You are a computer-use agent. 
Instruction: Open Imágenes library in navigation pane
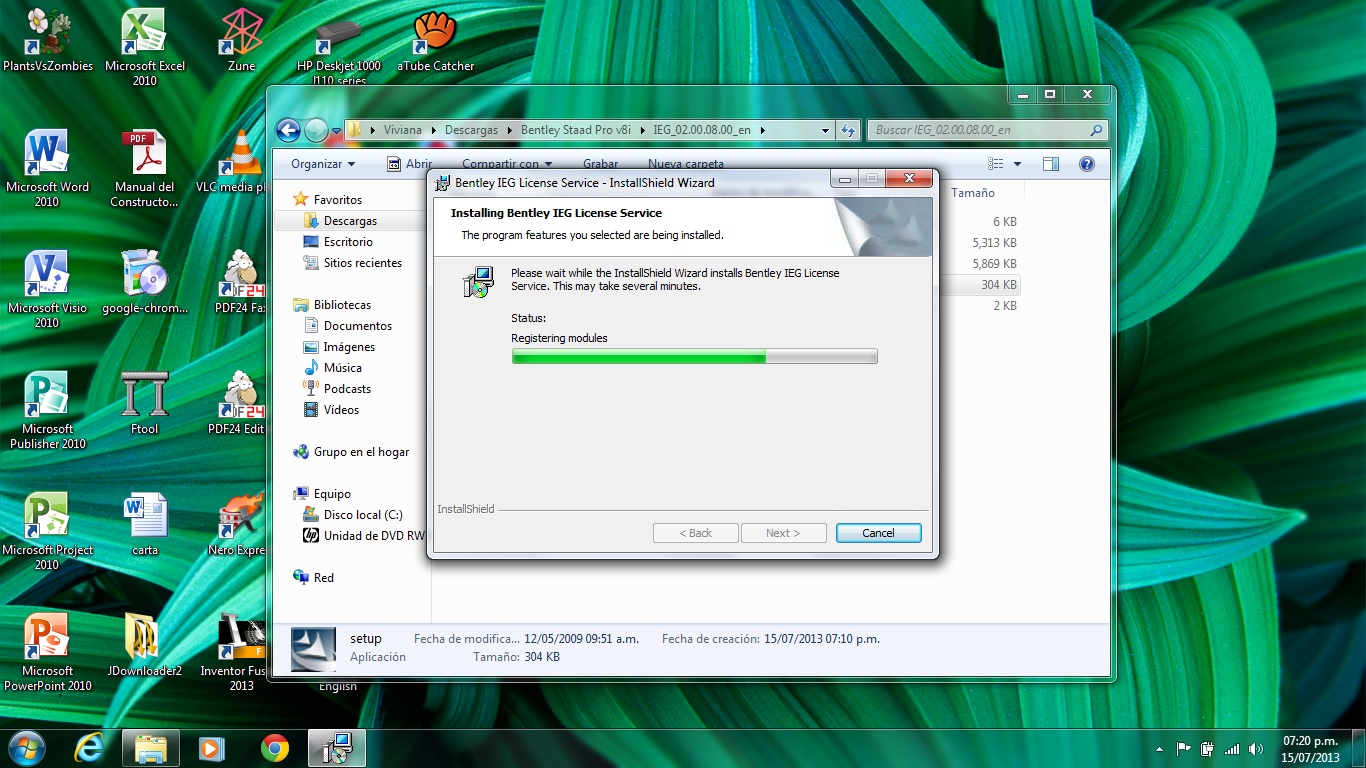[x=349, y=347]
